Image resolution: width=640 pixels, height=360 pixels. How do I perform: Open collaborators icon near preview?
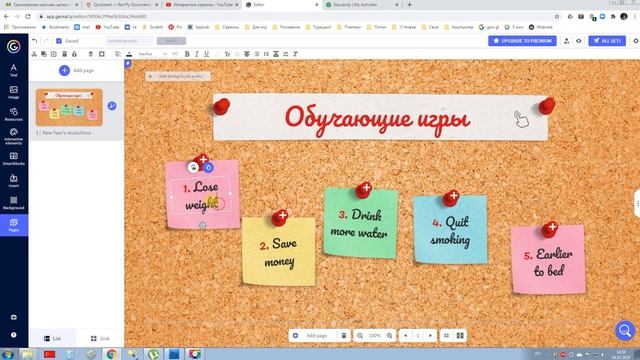point(567,41)
